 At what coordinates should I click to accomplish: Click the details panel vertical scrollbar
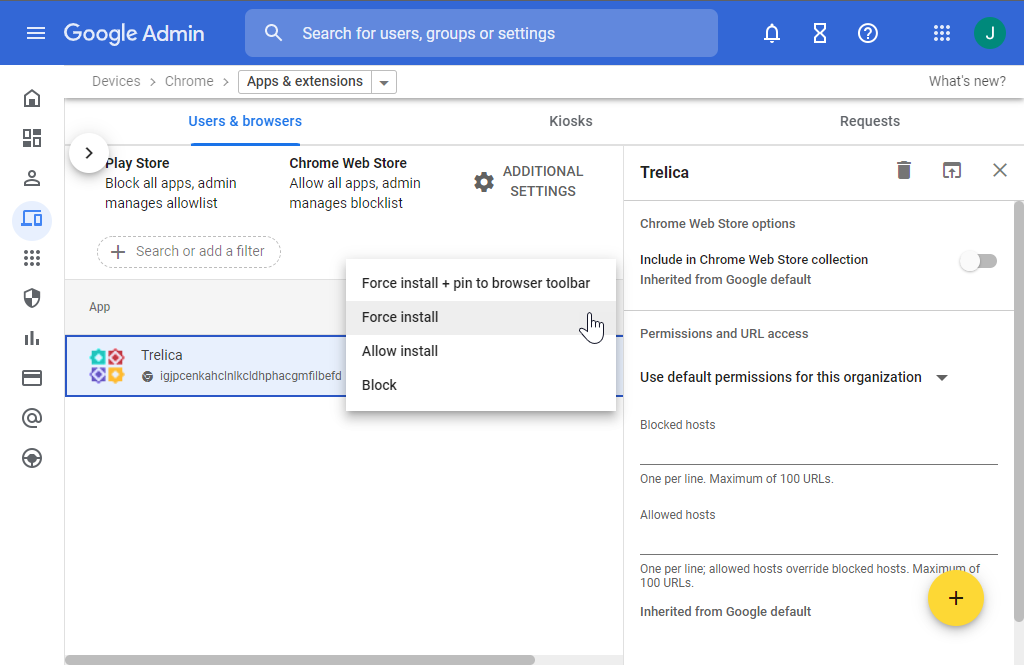(1019, 412)
